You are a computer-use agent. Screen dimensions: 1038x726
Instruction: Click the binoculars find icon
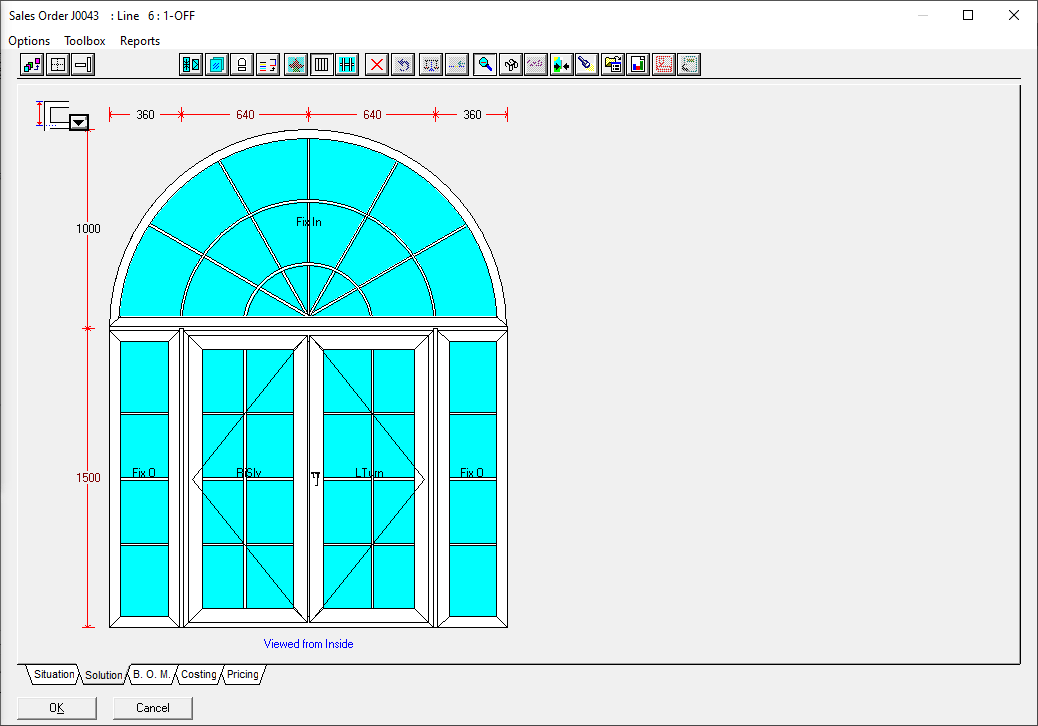pos(511,65)
